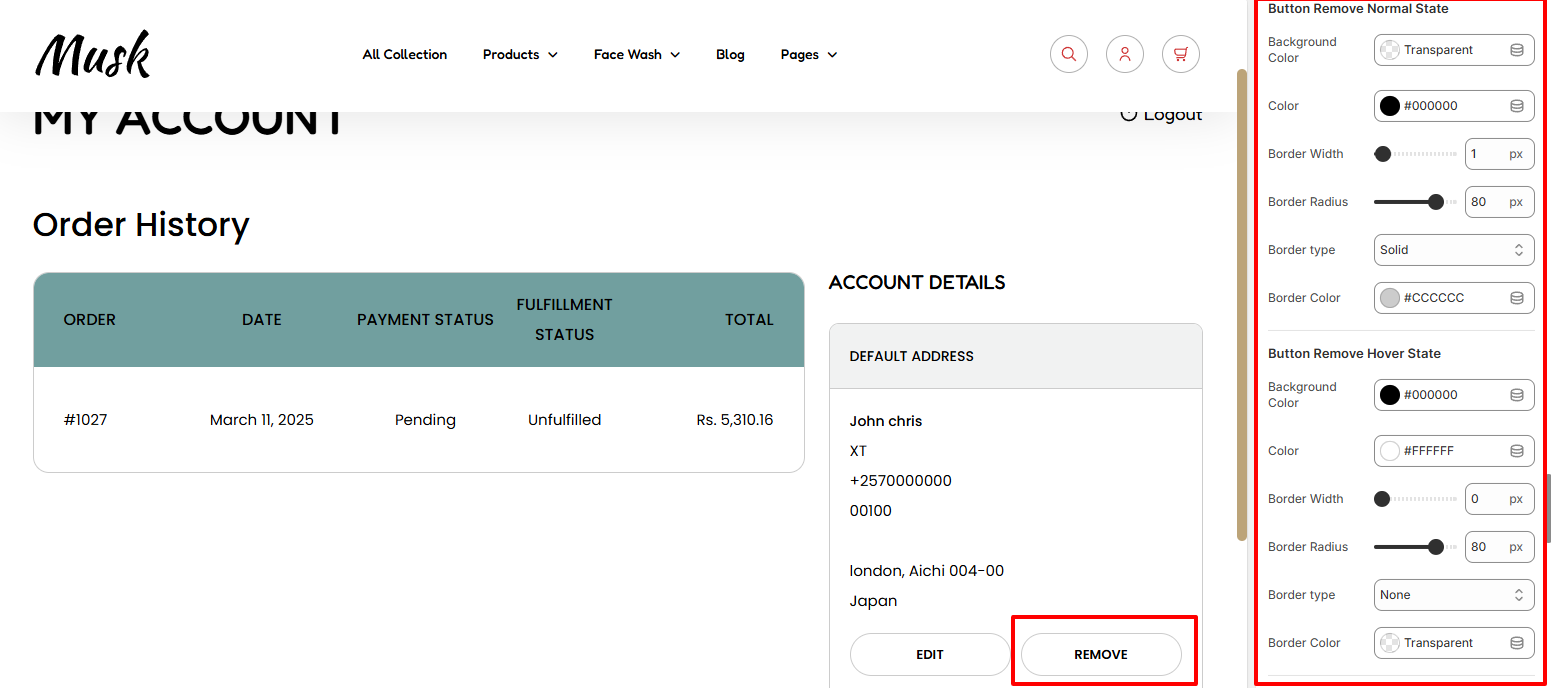Click Hover State Border Radius value field

(1499, 547)
